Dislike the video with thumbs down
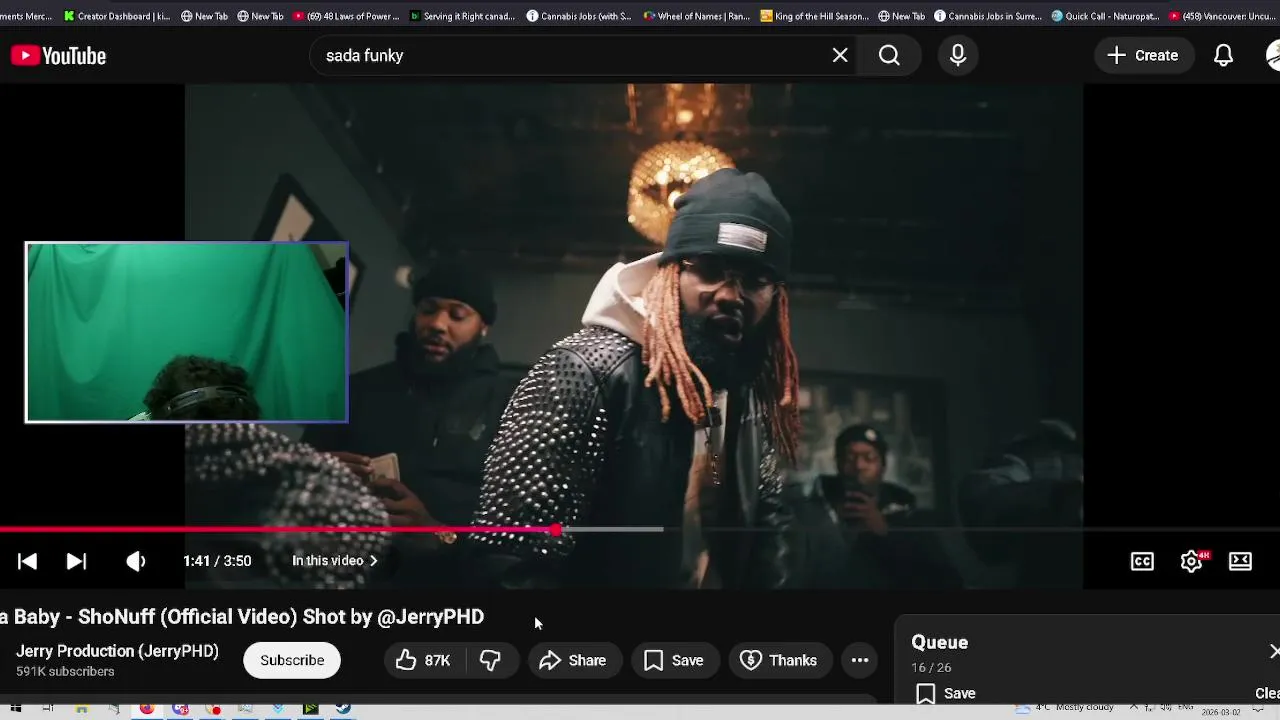This screenshot has height=720, width=1280. (x=490, y=660)
